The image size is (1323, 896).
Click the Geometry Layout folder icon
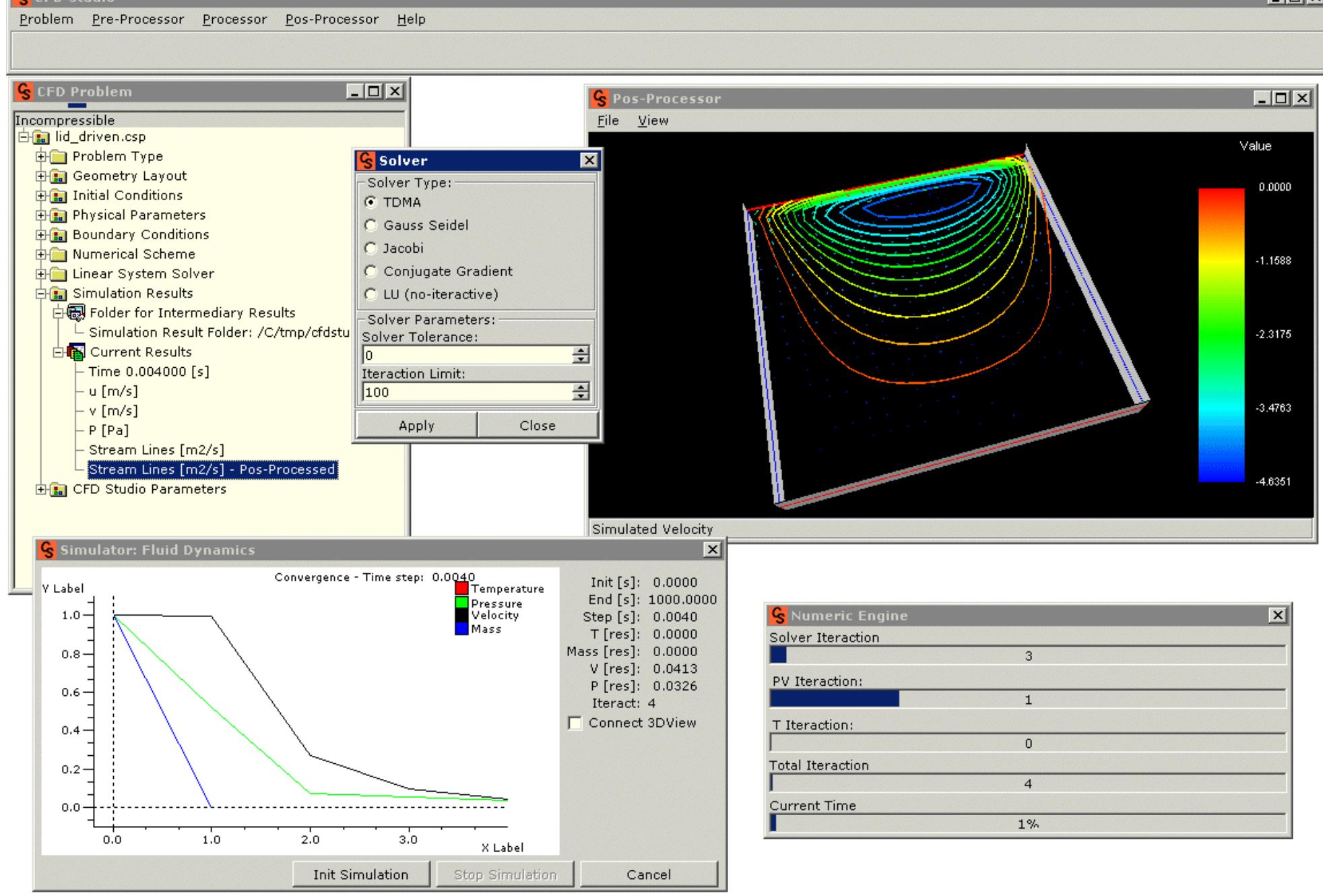pos(59,177)
